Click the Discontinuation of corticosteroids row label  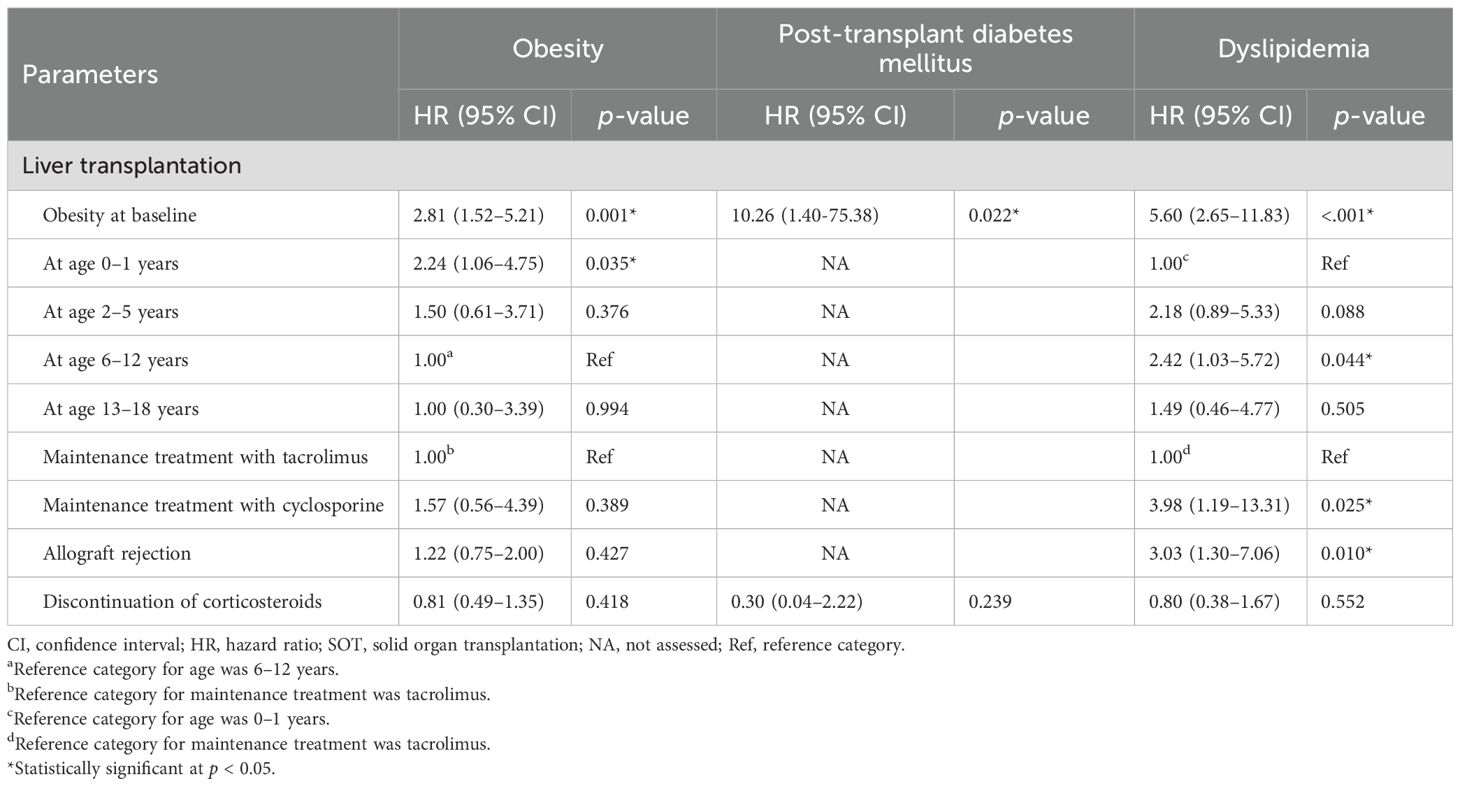click(182, 601)
